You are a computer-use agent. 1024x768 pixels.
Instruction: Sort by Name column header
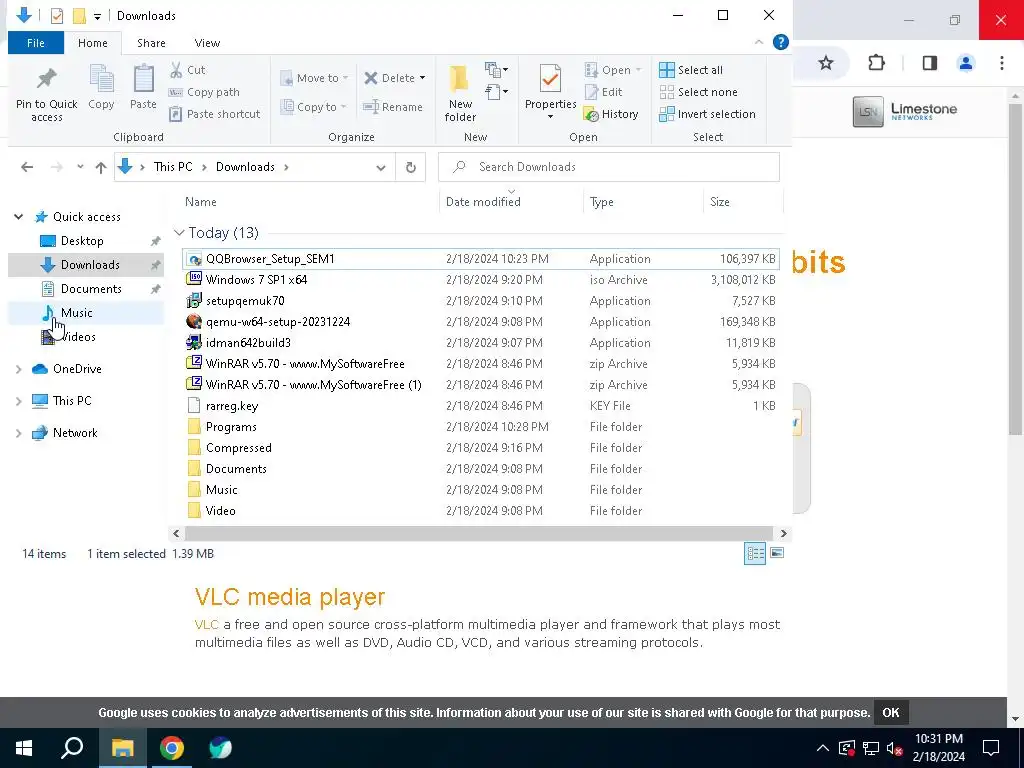pos(200,202)
